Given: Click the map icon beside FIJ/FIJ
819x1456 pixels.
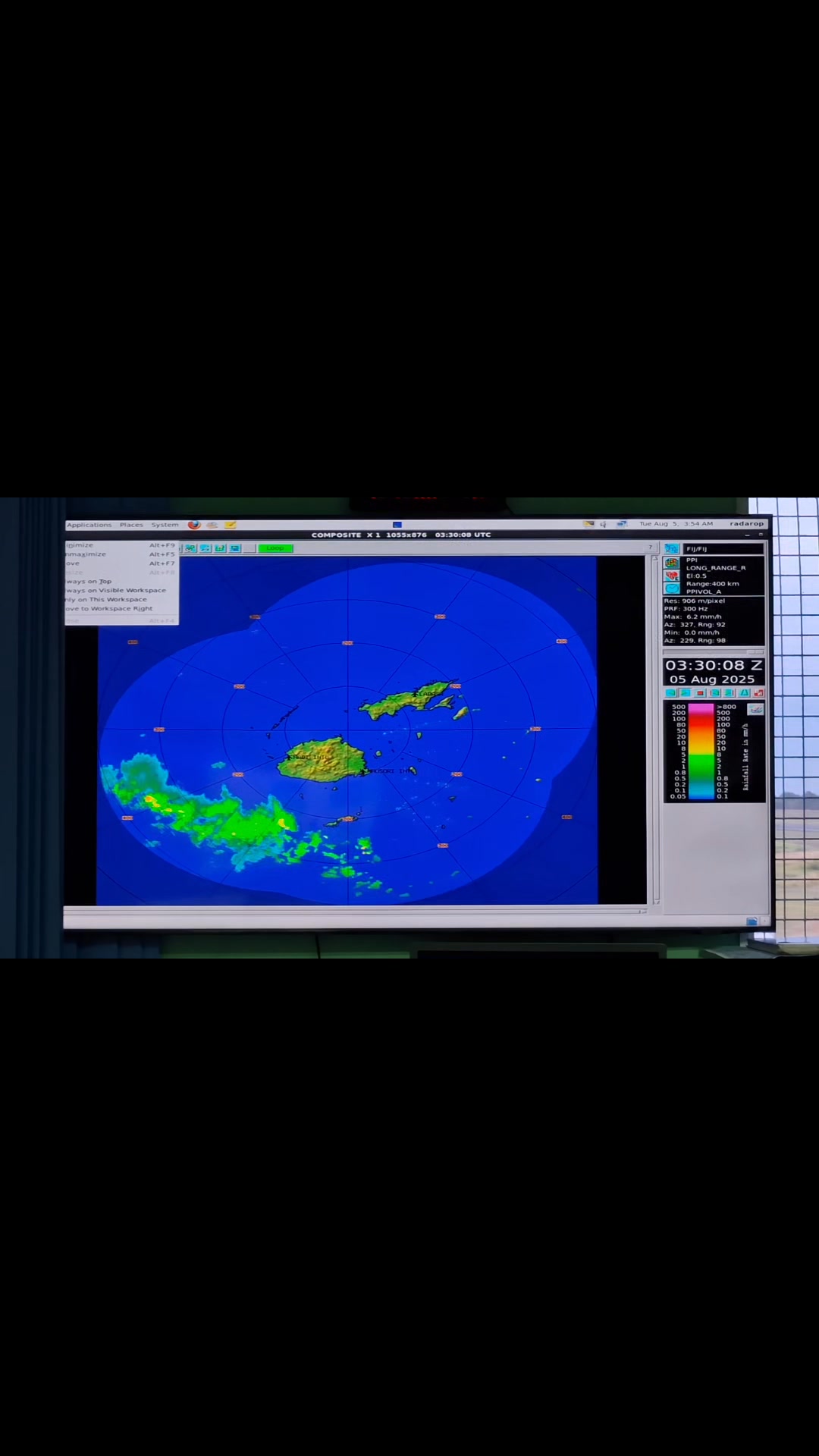Looking at the screenshot, I should (x=672, y=548).
